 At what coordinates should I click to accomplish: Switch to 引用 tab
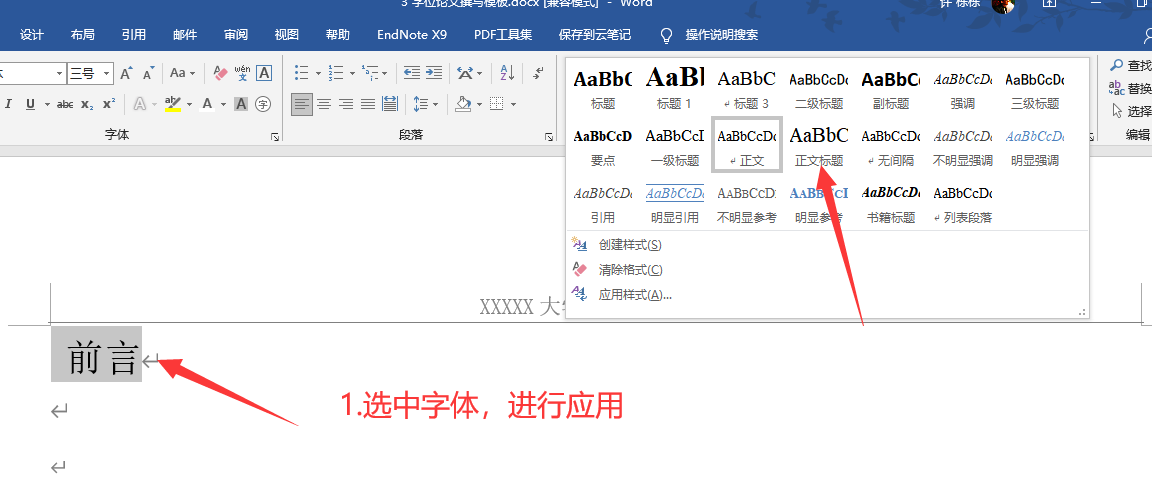pyautogui.click(x=134, y=35)
